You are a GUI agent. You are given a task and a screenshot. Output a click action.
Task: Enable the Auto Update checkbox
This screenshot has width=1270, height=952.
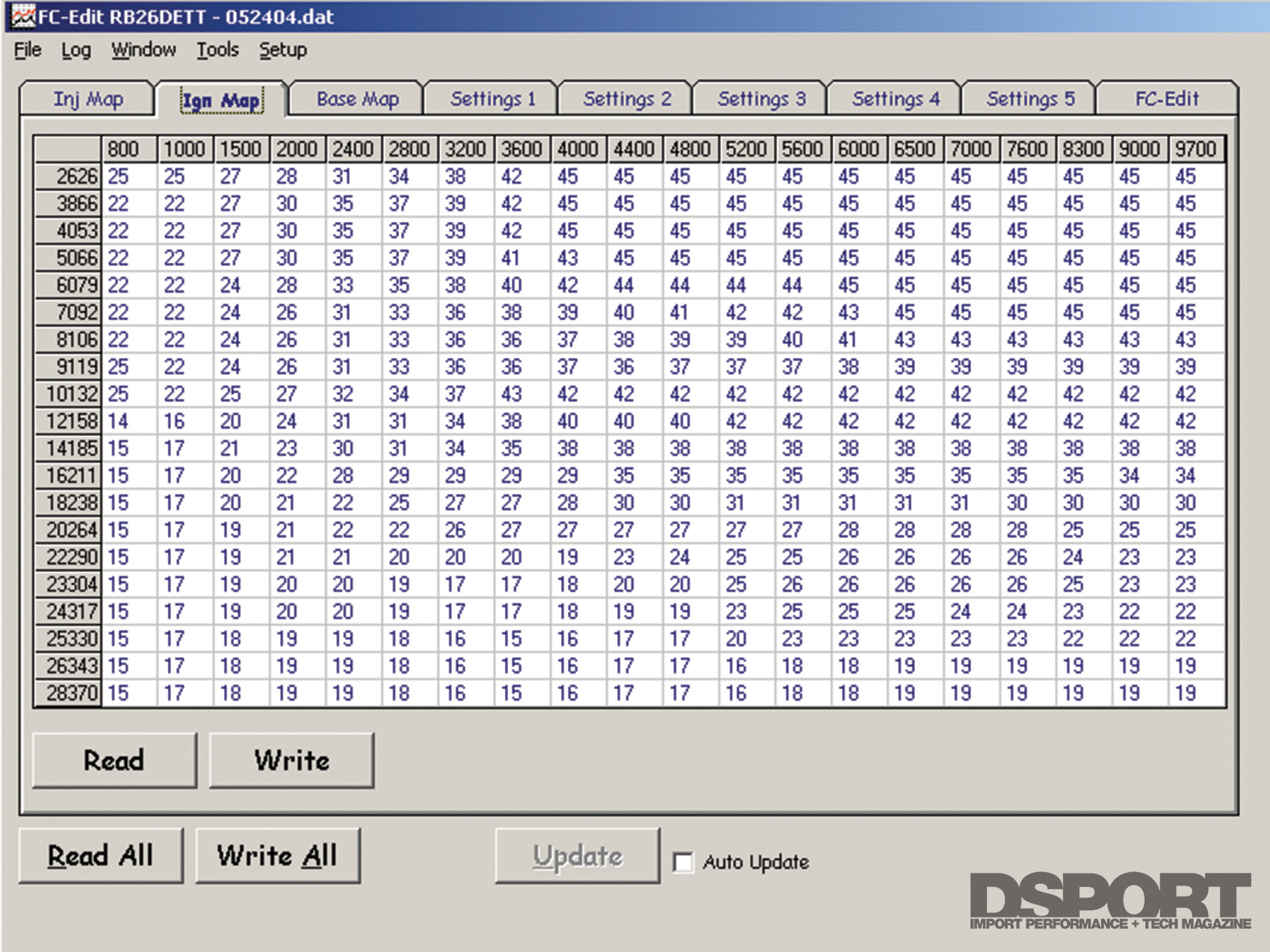683,862
